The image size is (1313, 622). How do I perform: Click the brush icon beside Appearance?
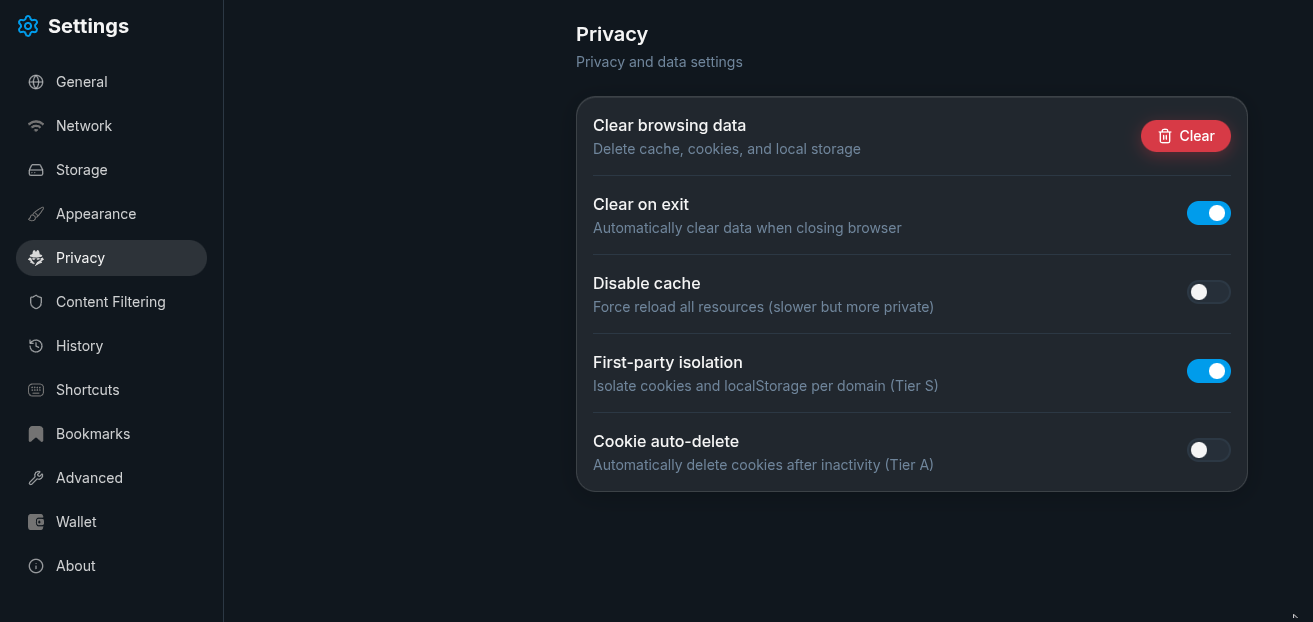(x=36, y=214)
